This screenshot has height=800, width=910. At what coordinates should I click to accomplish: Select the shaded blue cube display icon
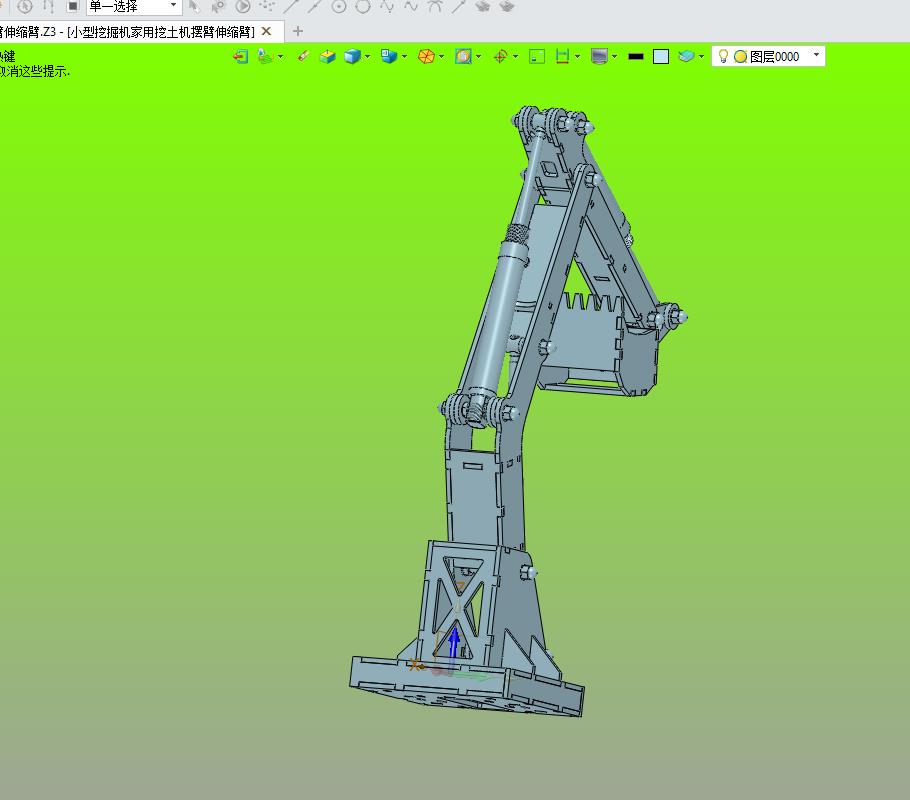[352, 56]
